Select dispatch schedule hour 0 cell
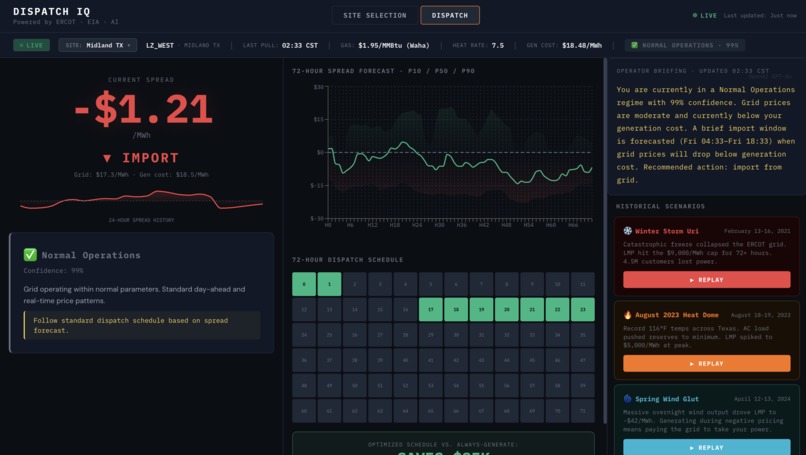The height and width of the screenshot is (455, 806). (x=304, y=284)
